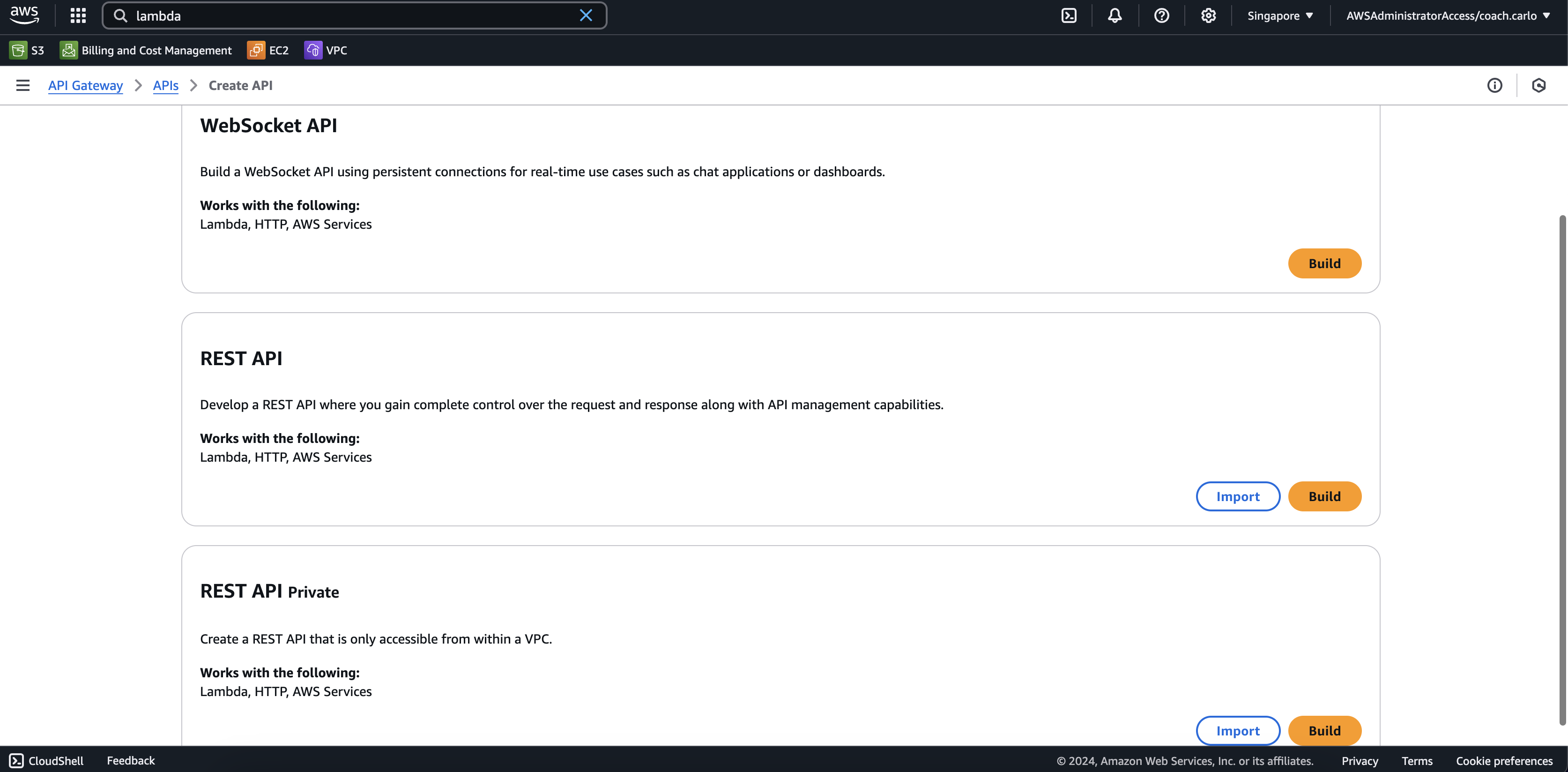Screen dimensions: 1568x772
Task: Open the settings gear icon
Action: pos(1208,15)
